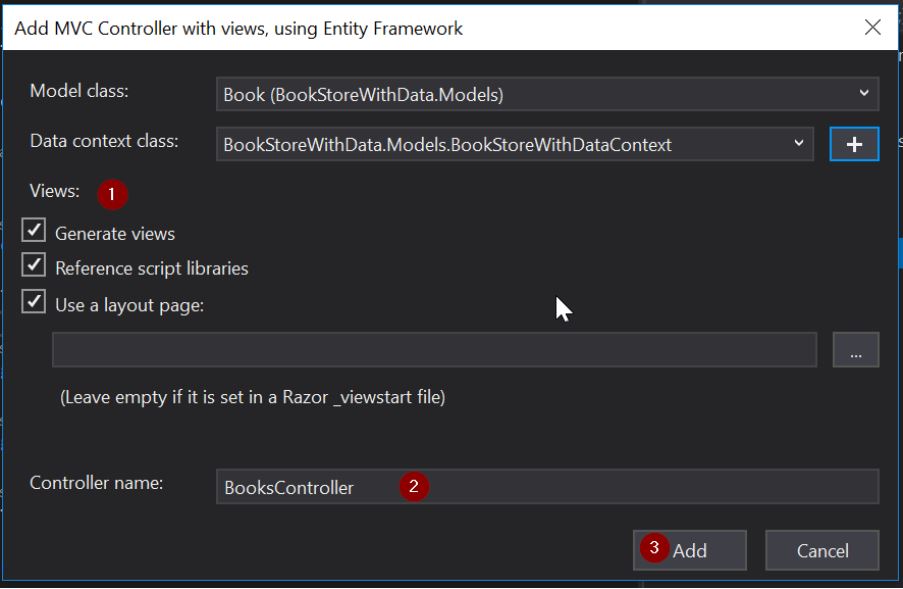The image size is (903, 589).
Task: Click the plus button to add data context
Action: pyautogui.click(x=854, y=144)
